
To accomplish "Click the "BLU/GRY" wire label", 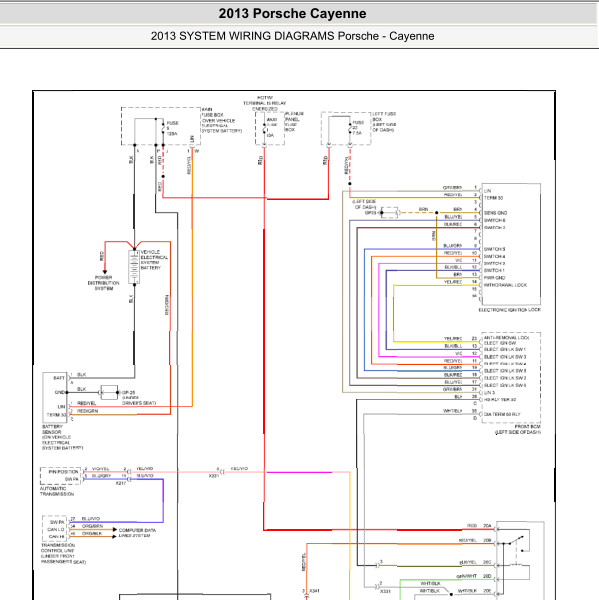I will [101, 476].
